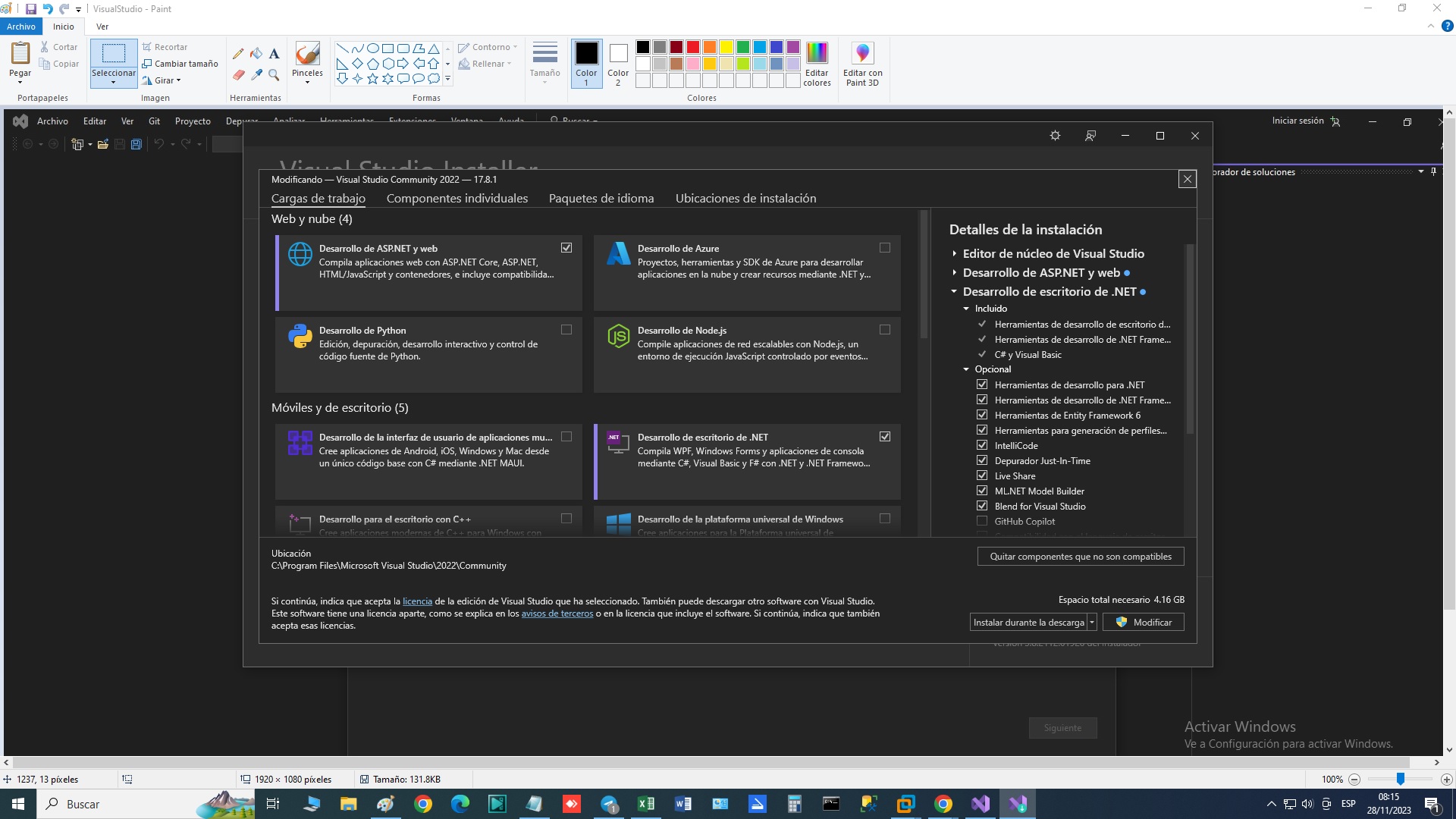This screenshot has width=1456, height=819.
Task: Check the GitHub Copilot optional component
Action: coord(982,521)
